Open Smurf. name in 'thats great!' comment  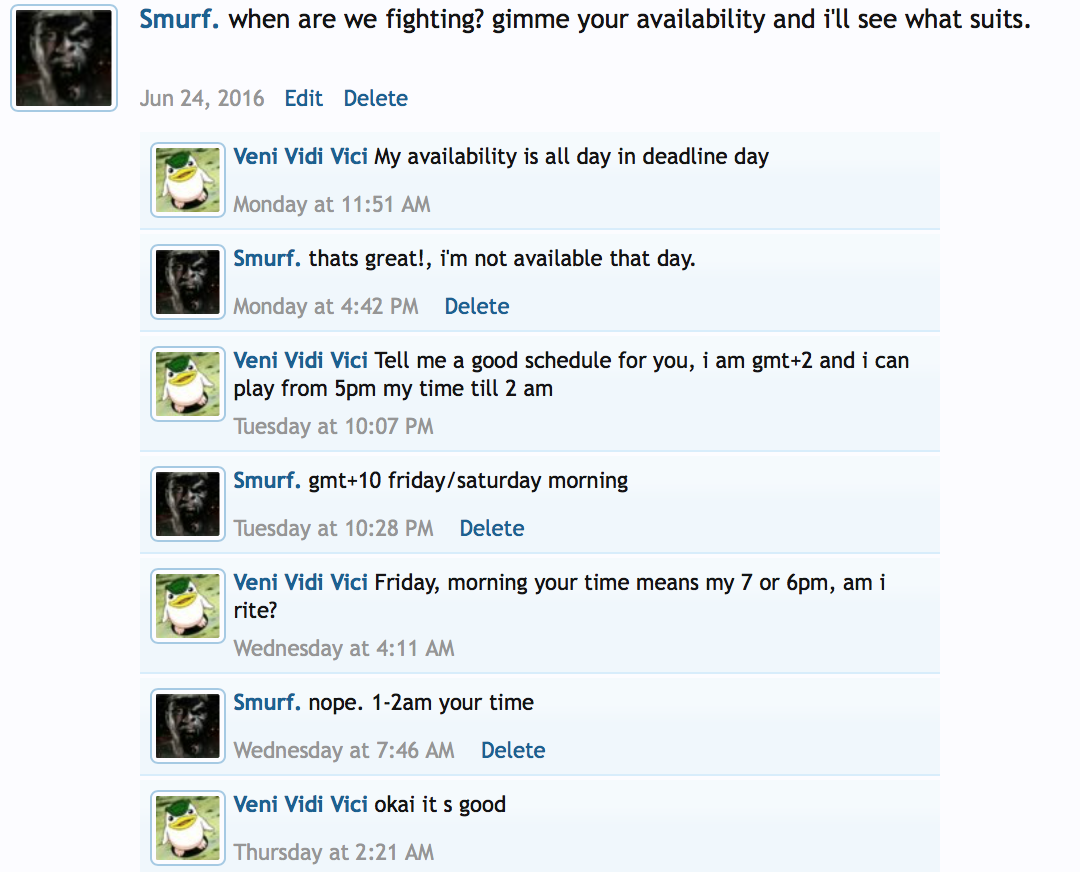(267, 258)
